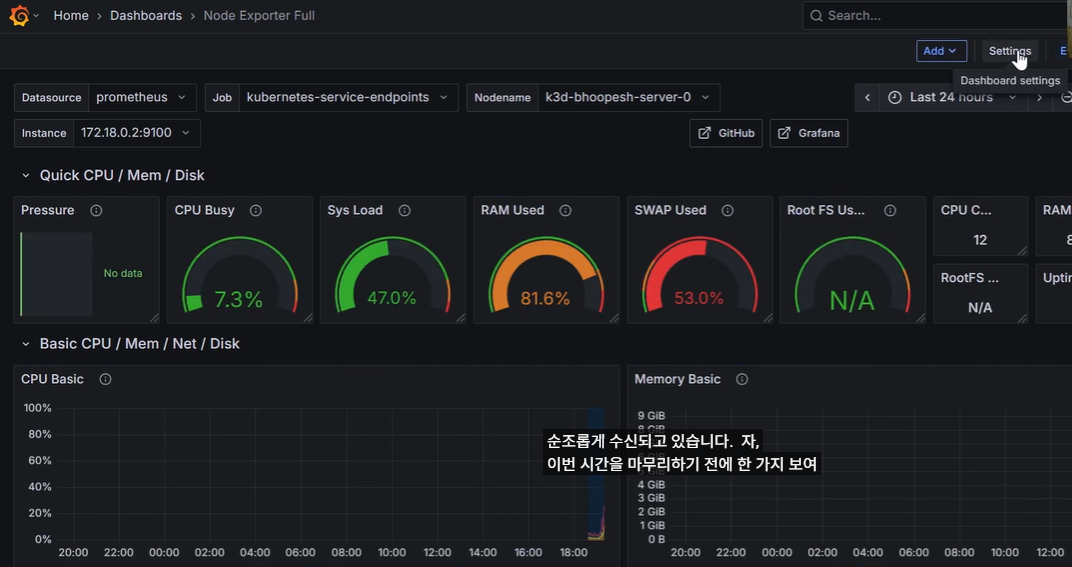Click the CPU Cores value 12

980,240
